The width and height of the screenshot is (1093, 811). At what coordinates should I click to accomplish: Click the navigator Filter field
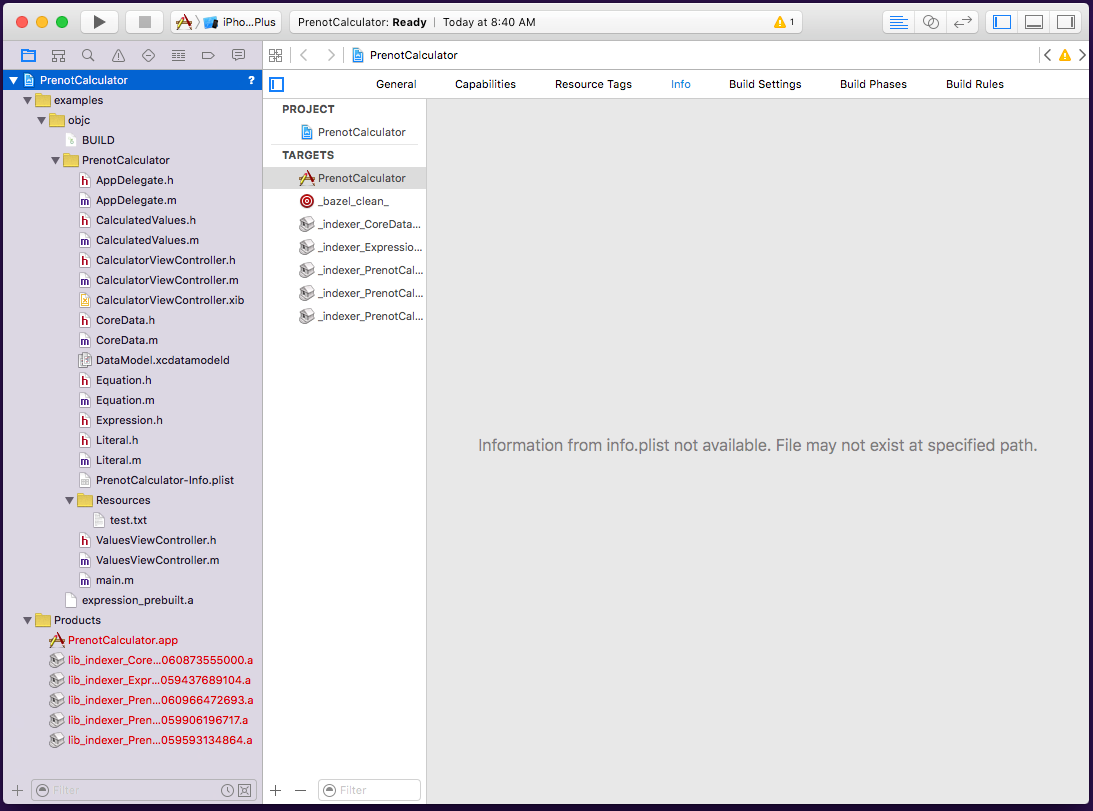pyautogui.click(x=132, y=790)
